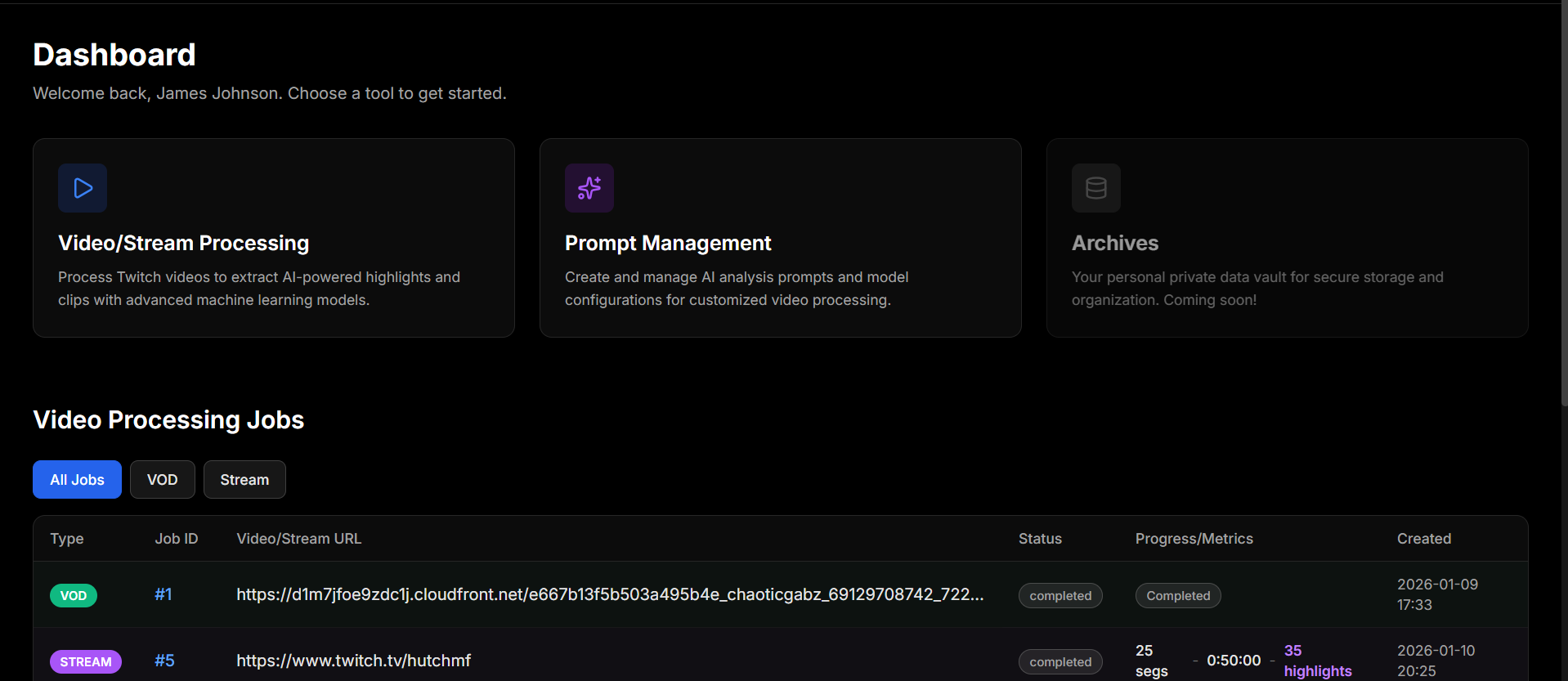Click the Created column header

click(1424, 539)
